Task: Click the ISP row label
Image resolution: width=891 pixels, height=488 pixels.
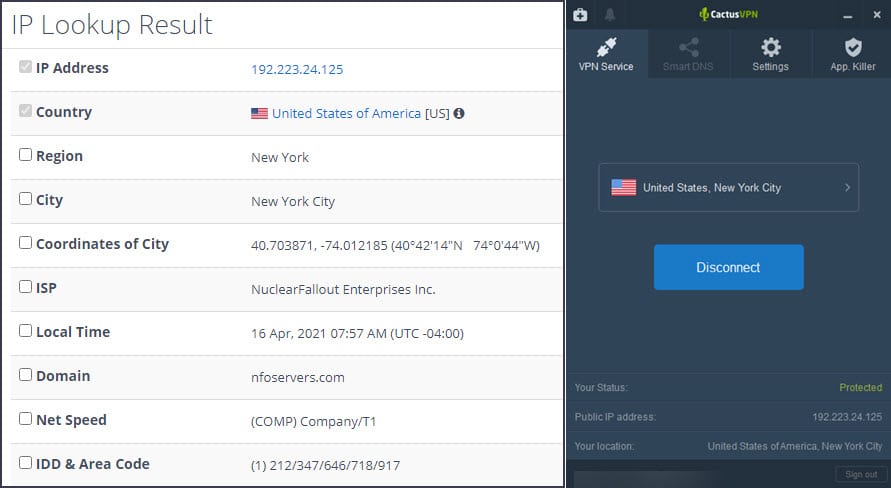Action: tap(47, 288)
